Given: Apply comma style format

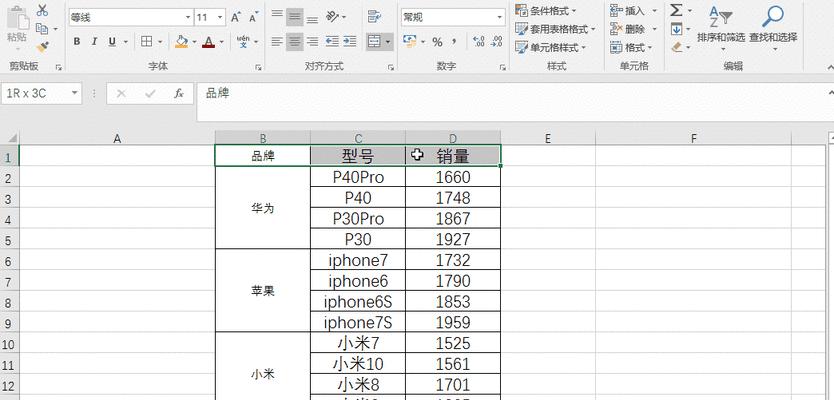Looking at the screenshot, I should pos(454,41).
